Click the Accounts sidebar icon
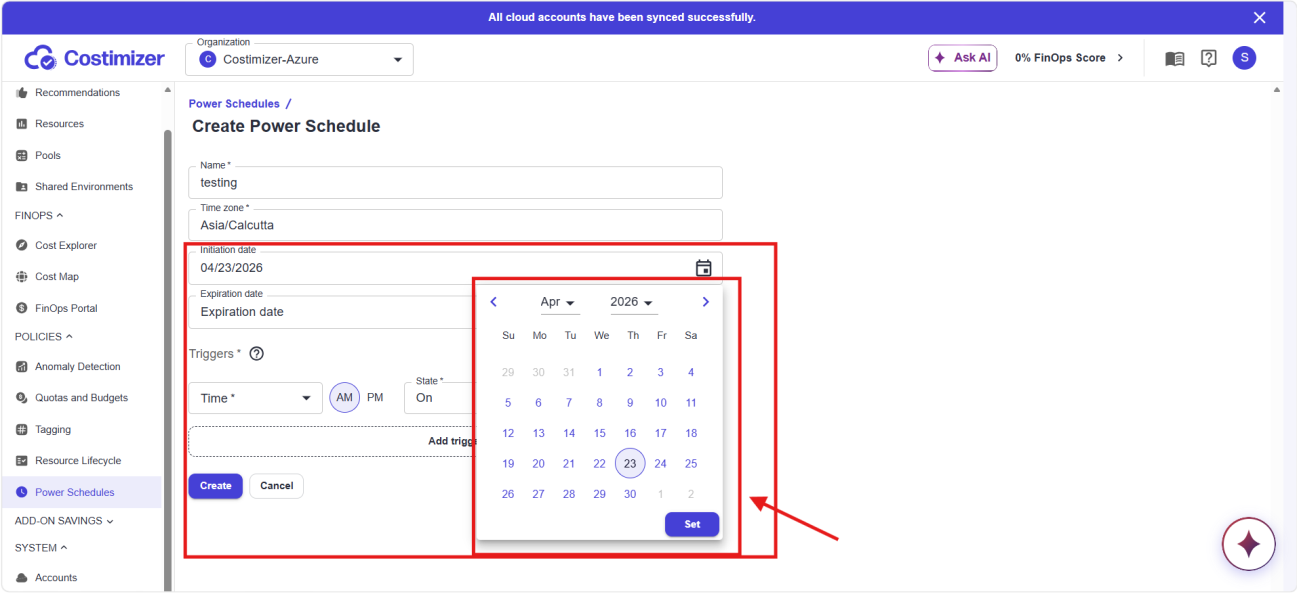 pyautogui.click(x=22, y=578)
